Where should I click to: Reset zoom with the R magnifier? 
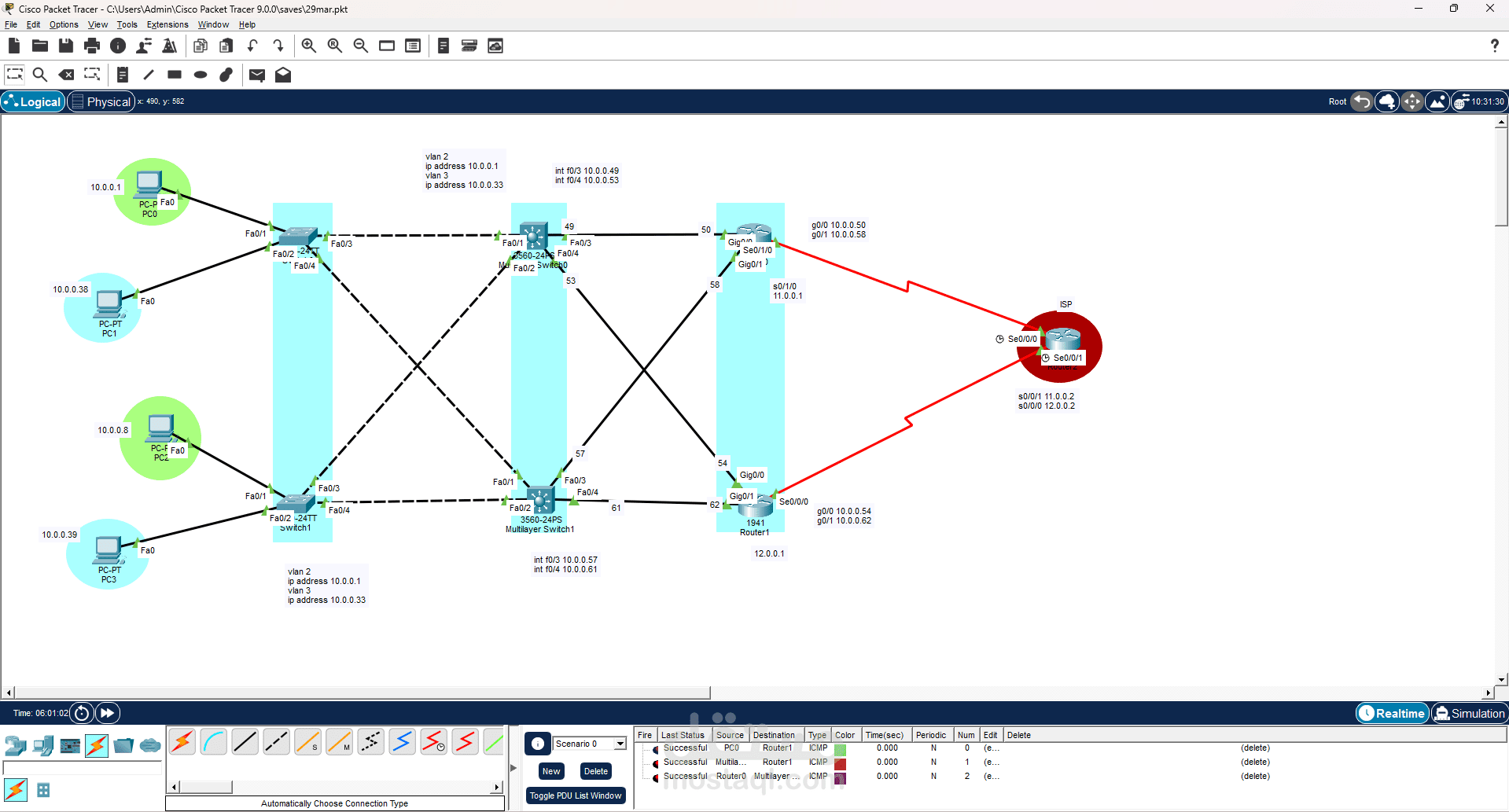pos(335,46)
